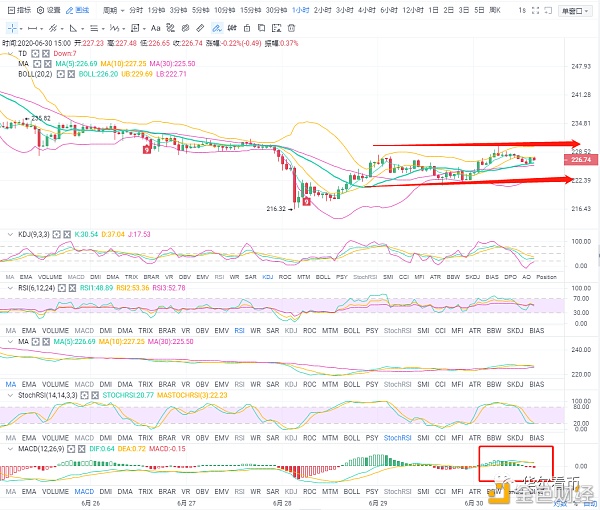Screen dimensions: 600x510
Task: Expand the crosshair tool's dropdown arrow
Action: [x=21, y=29]
